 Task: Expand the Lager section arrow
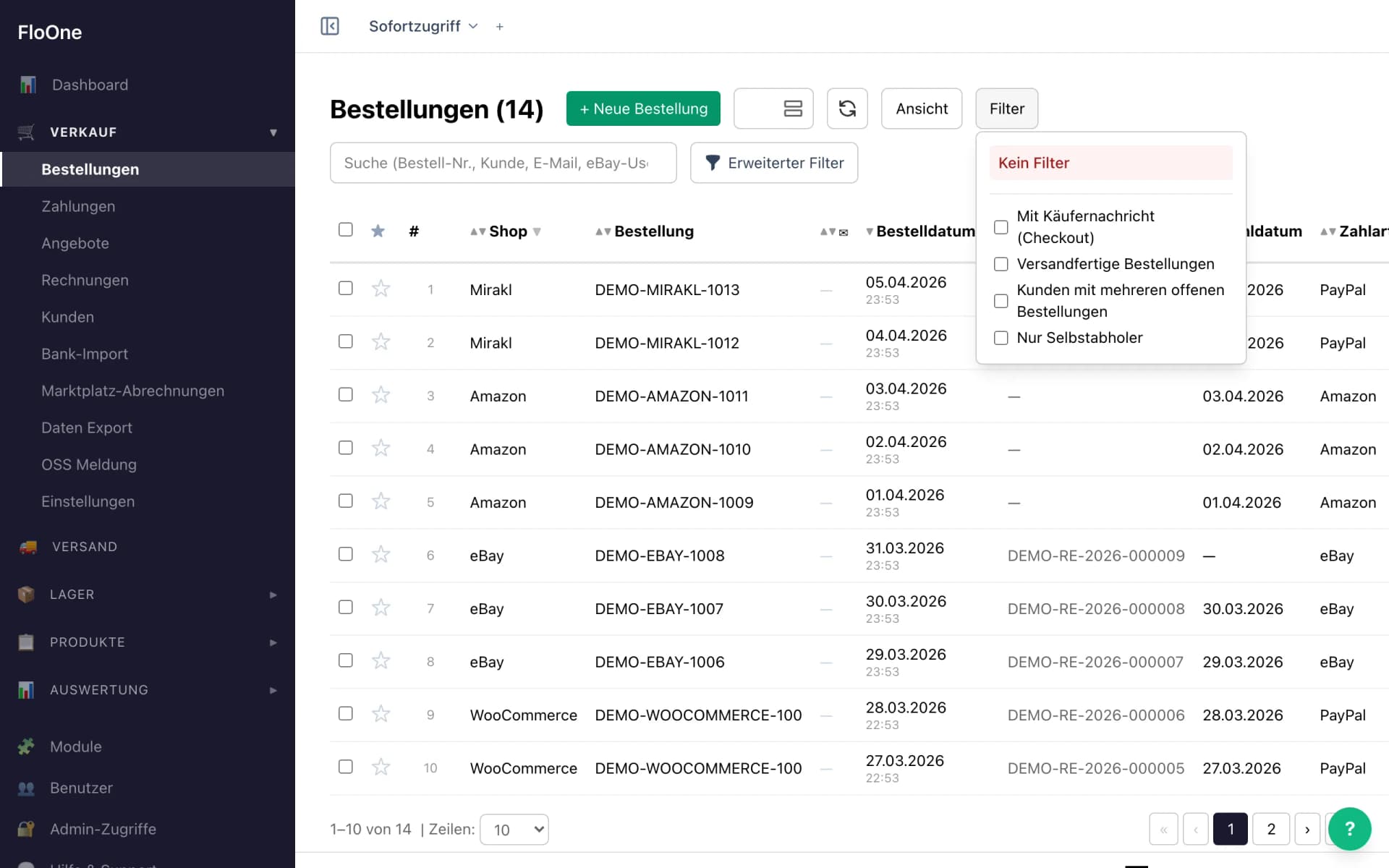(273, 595)
